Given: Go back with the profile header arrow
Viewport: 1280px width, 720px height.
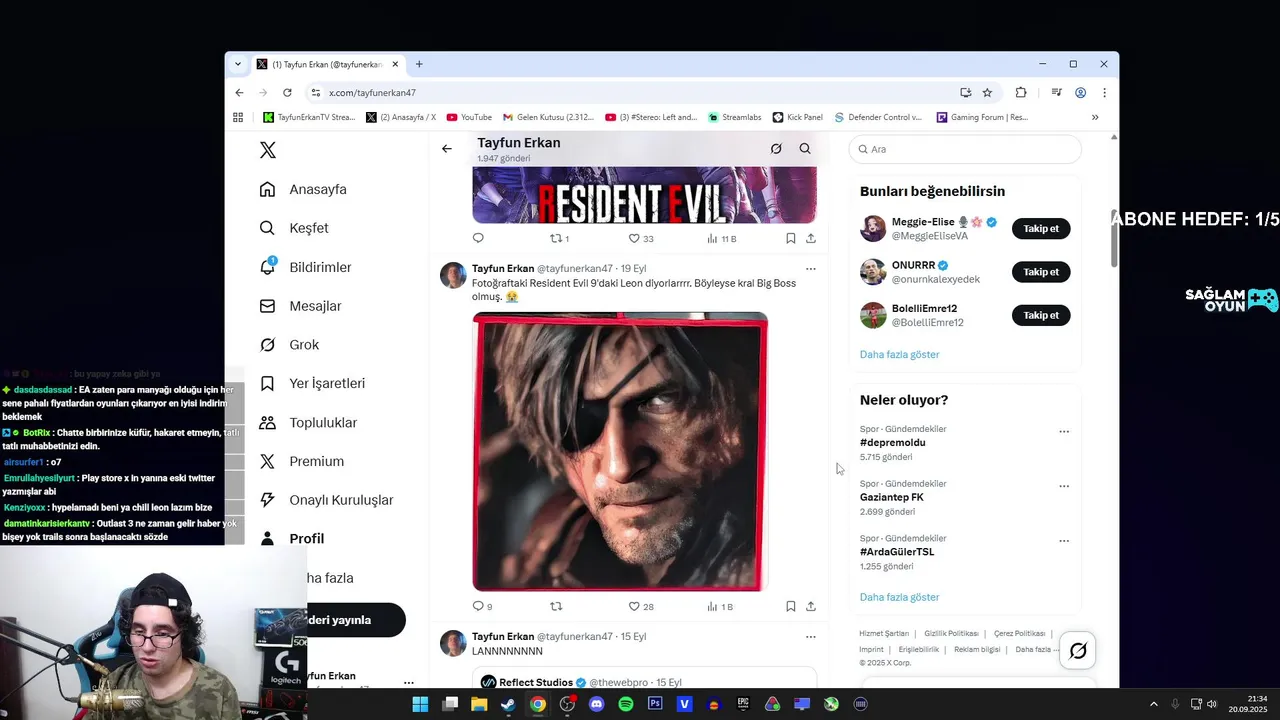Looking at the screenshot, I should (x=447, y=149).
